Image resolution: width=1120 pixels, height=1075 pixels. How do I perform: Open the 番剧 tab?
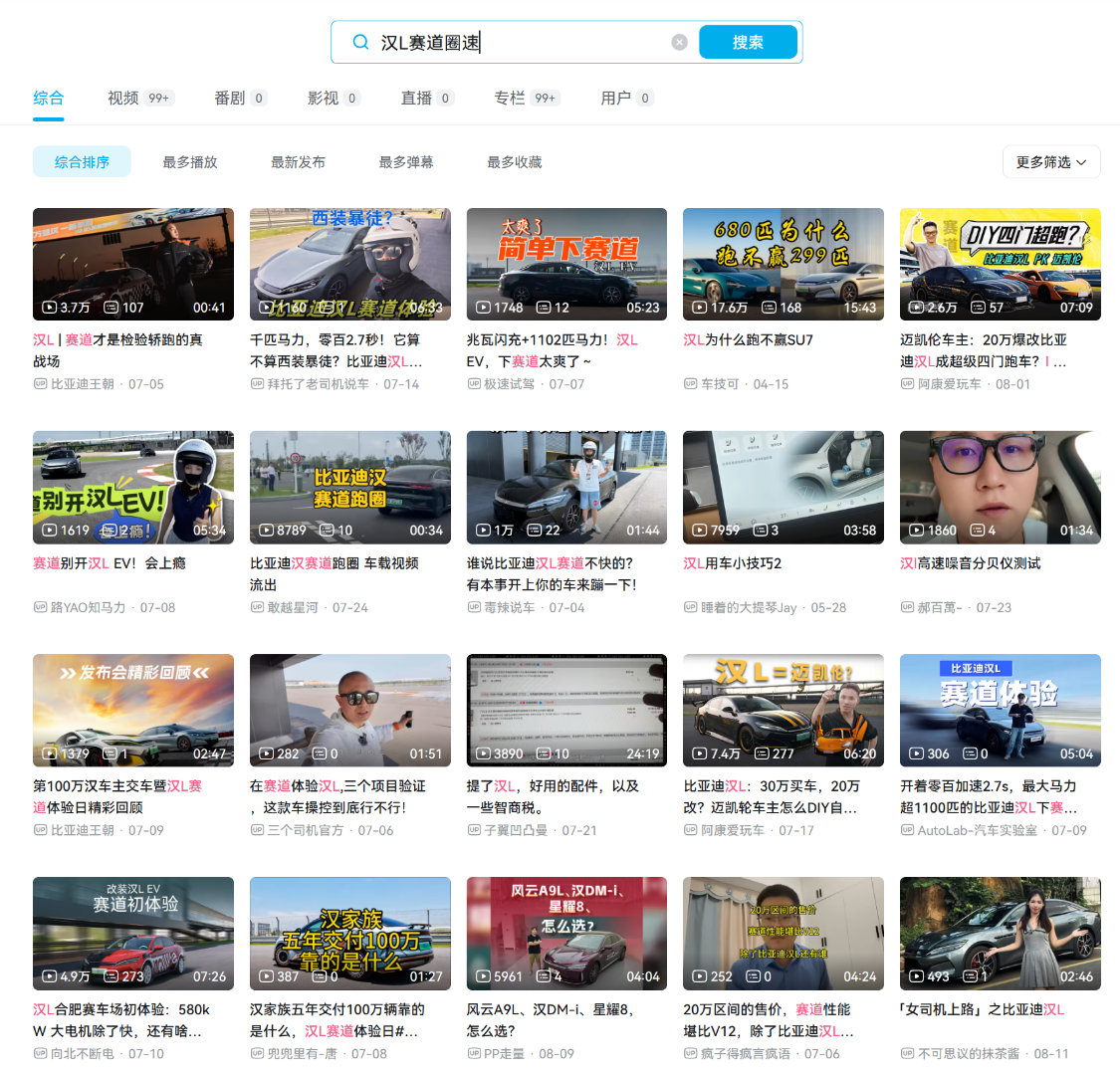click(x=241, y=98)
